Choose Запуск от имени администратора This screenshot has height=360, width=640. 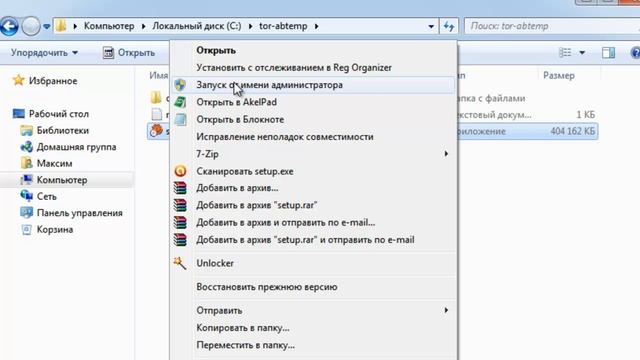pyautogui.click(x=314, y=85)
